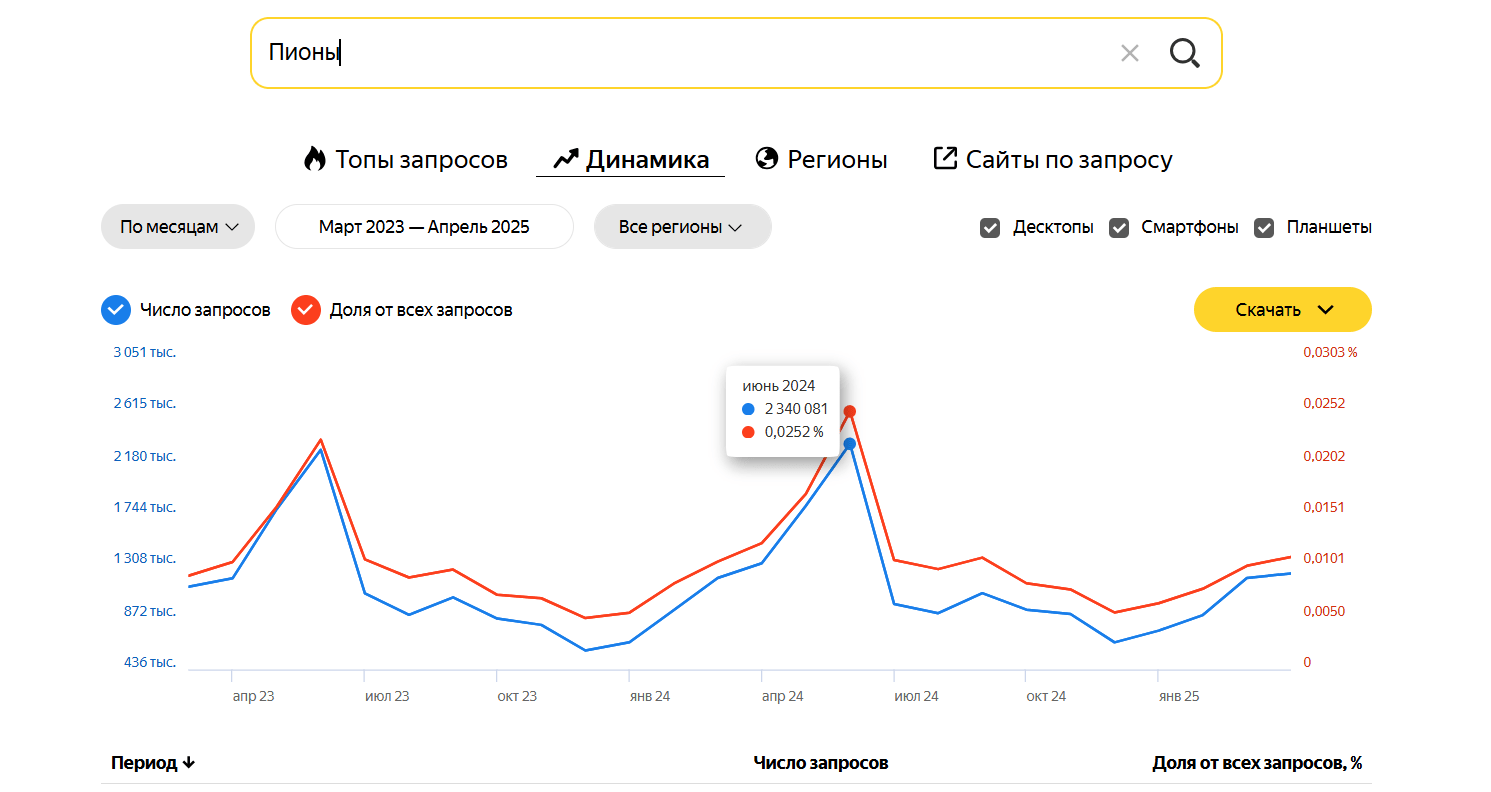
Task: Disable the Планшеты checkbox
Action: 1264,228
